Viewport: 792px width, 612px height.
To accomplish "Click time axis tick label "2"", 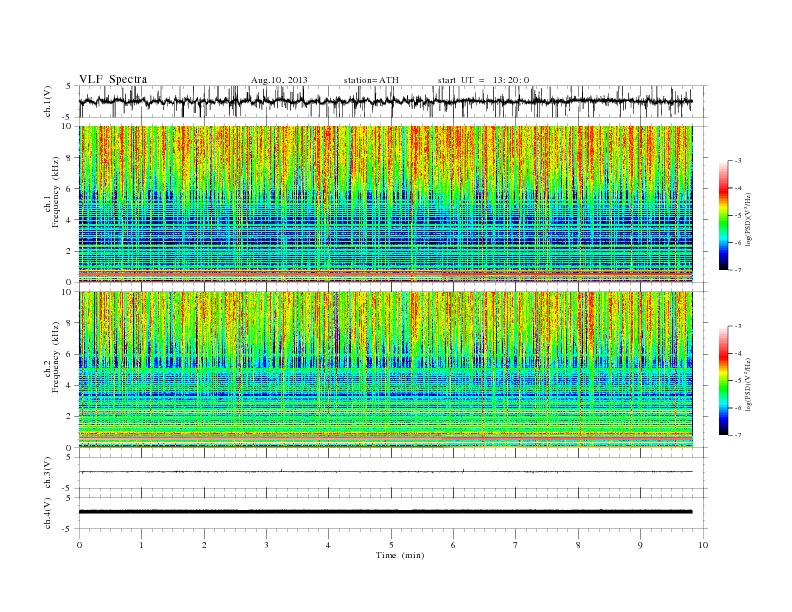I will pos(204,545).
